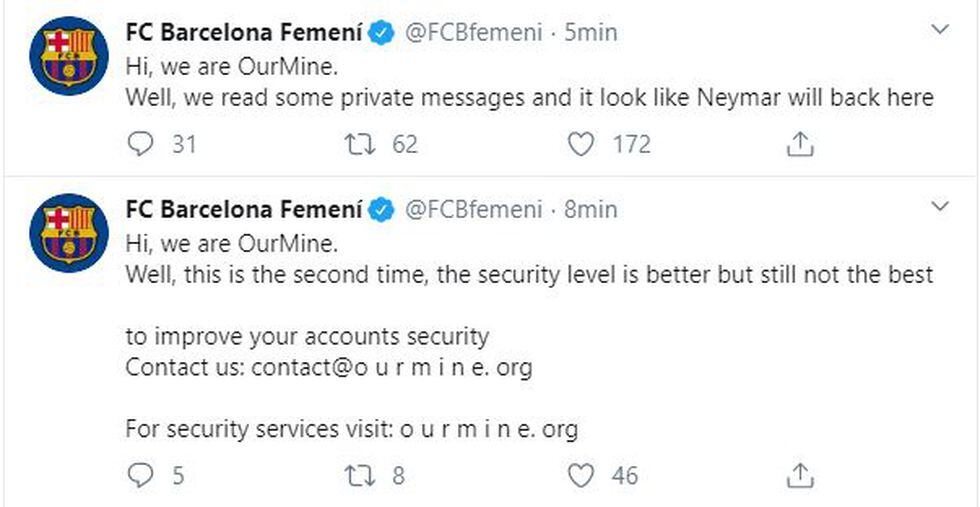Open FC Barcelona Femení profile in first tweet
980x507 pixels.
243,33
